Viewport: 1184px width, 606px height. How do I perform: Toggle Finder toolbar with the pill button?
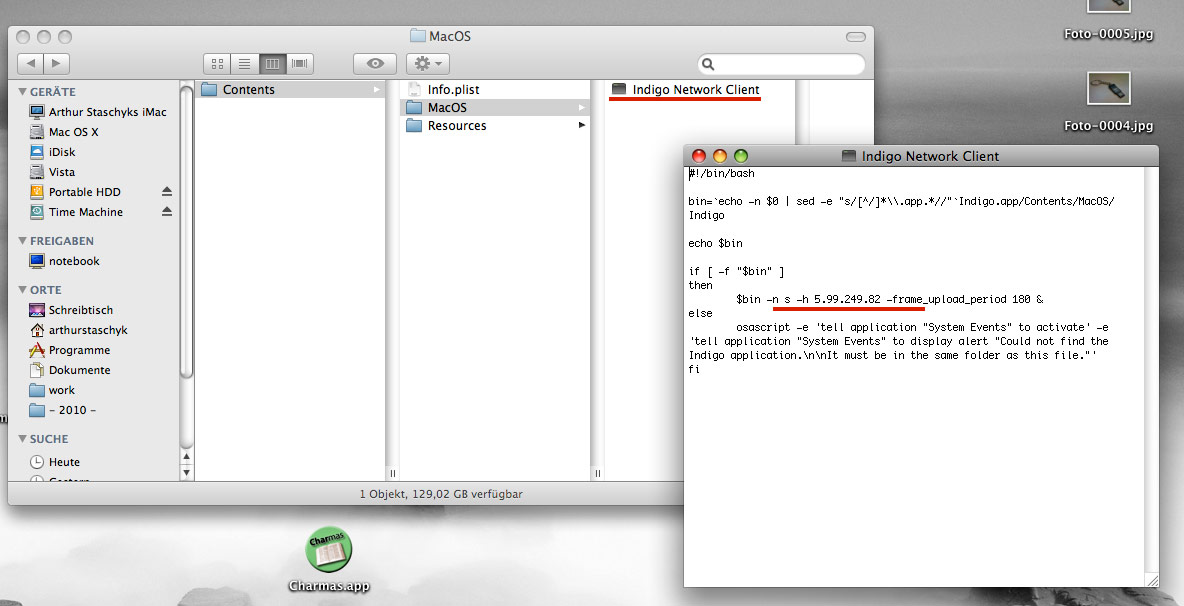point(856,36)
